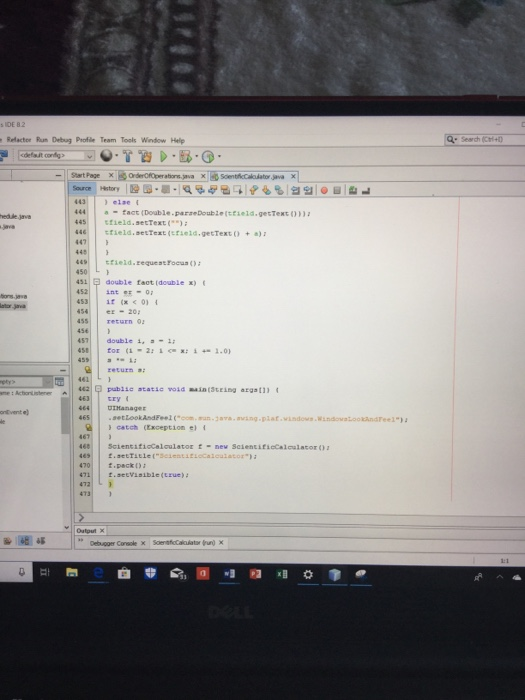Open Microsoft Edge from the taskbar
Viewport: 525px width, 700px height.
point(98,573)
